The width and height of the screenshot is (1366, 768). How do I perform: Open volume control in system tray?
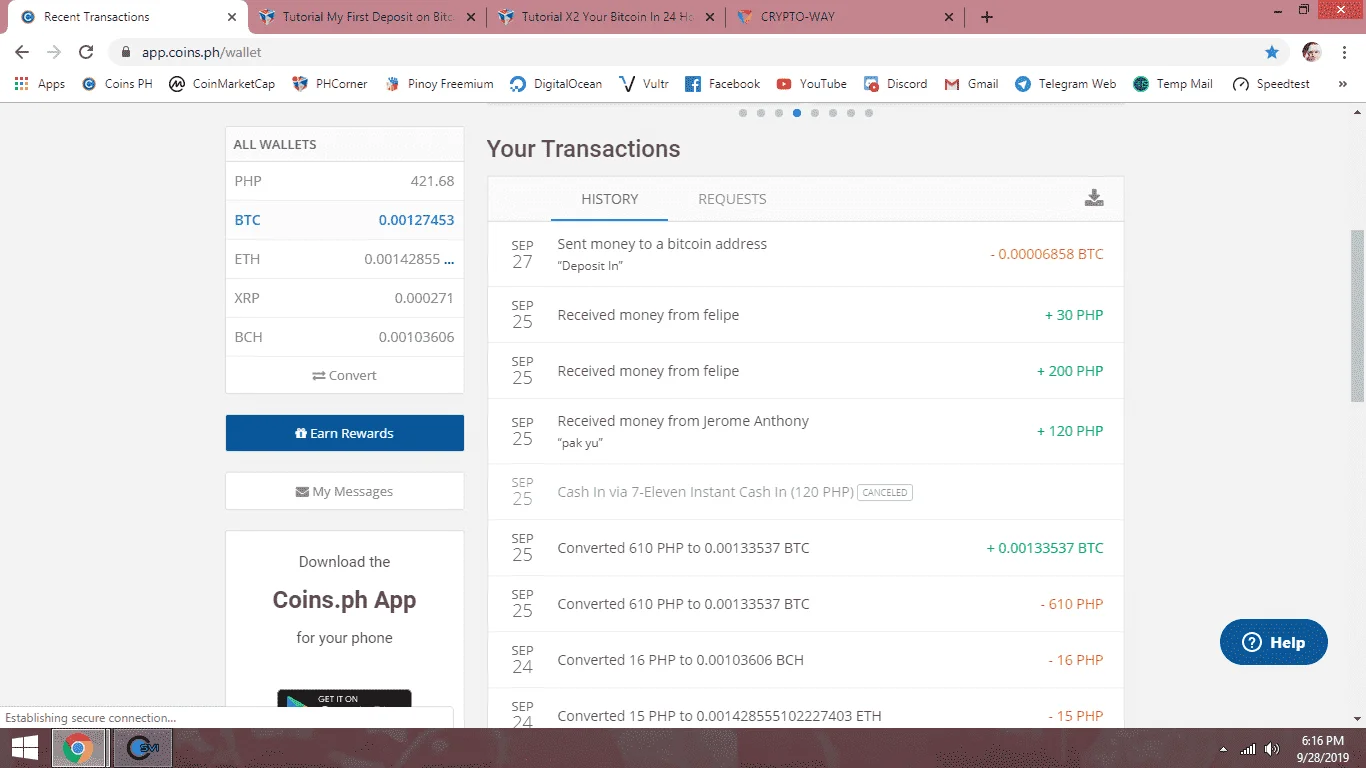coord(1272,749)
